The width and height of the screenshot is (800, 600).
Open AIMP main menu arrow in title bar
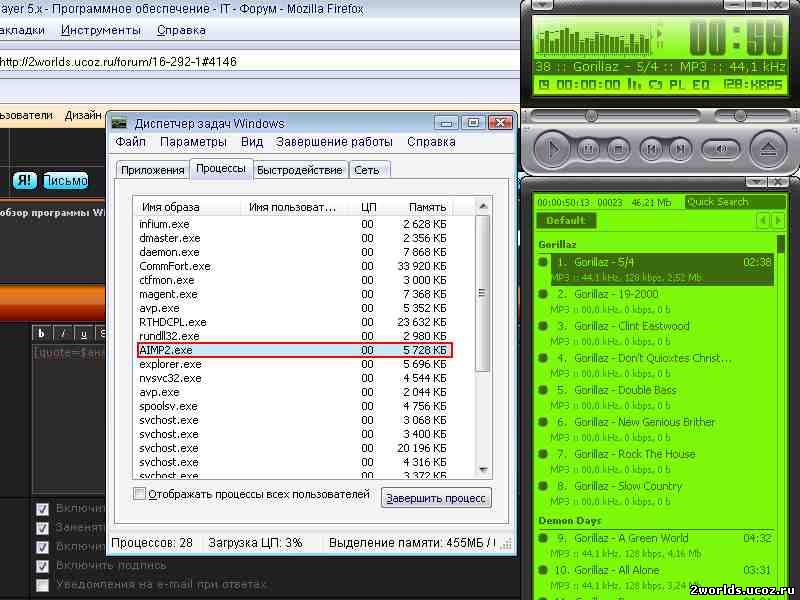click(542, 4)
